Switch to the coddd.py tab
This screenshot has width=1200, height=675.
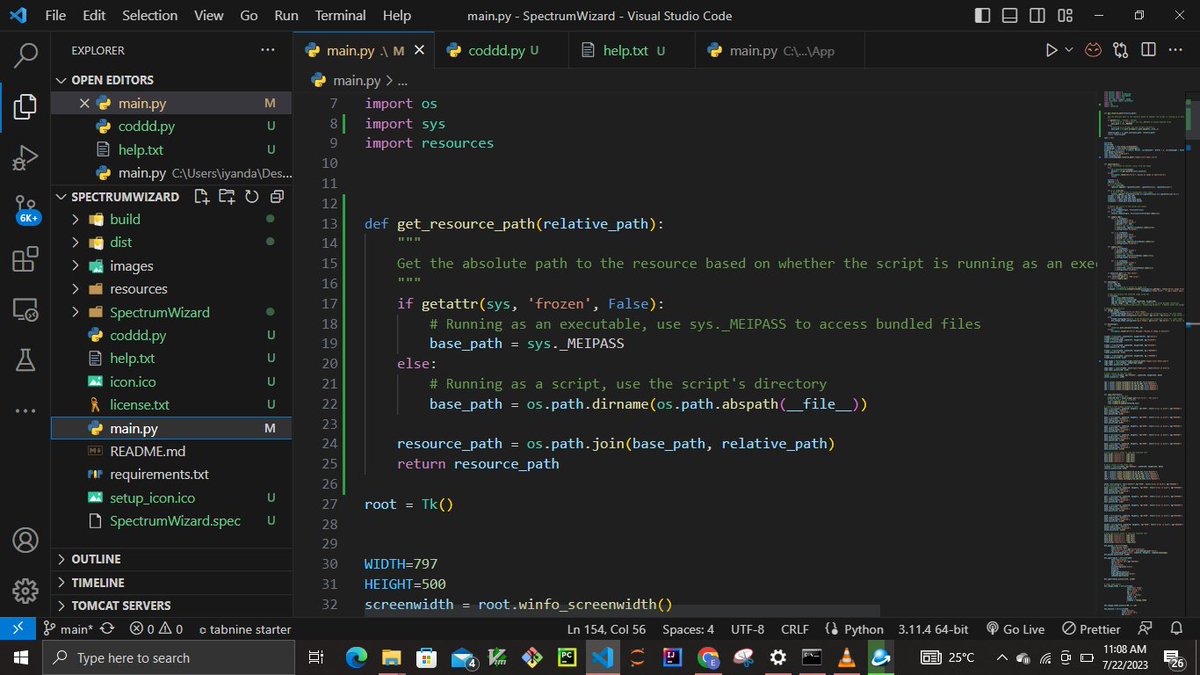click(x=503, y=50)
